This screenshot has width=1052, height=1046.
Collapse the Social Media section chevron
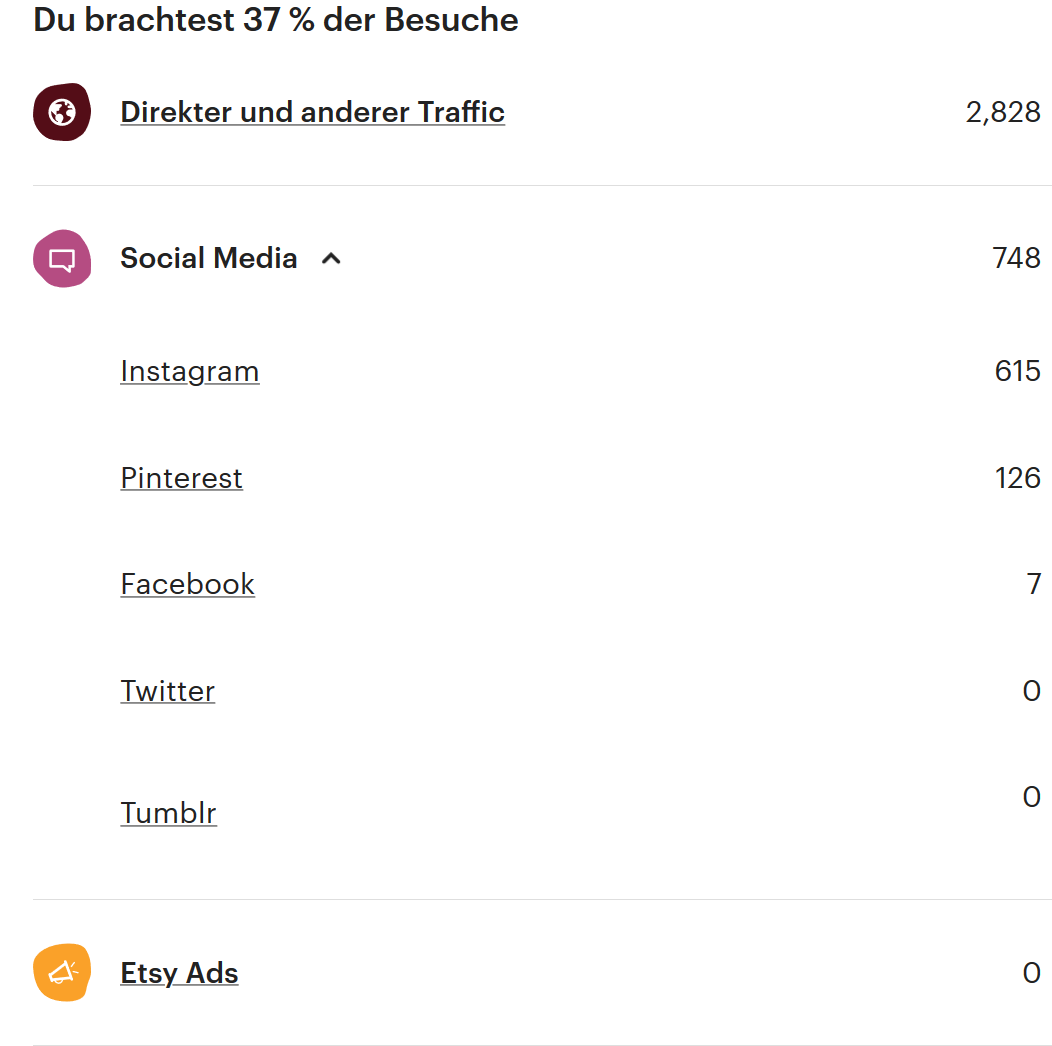tap(331, 258)
